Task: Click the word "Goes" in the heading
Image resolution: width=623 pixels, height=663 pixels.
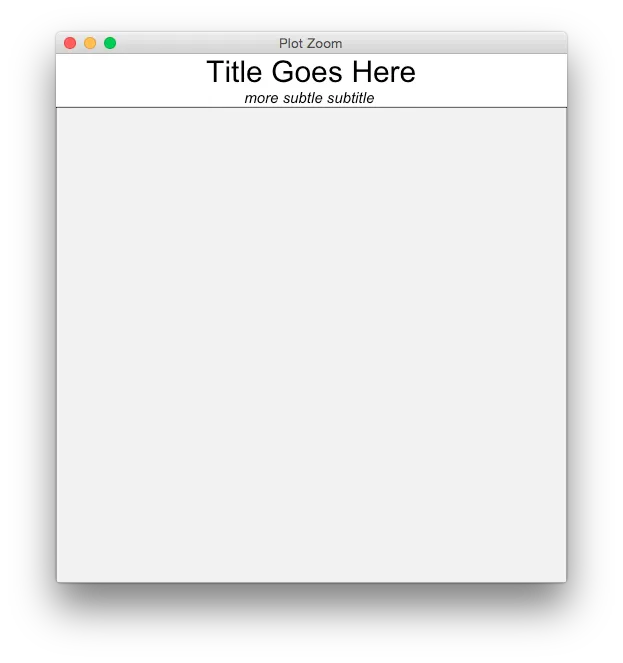Action: 307,71
